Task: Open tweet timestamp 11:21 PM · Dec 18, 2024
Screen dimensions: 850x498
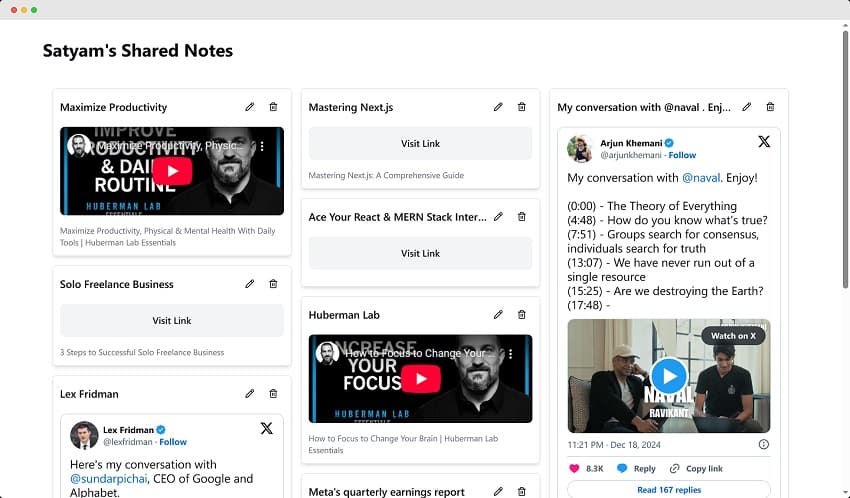Action: pyautogui.click(x=614, y=444)
